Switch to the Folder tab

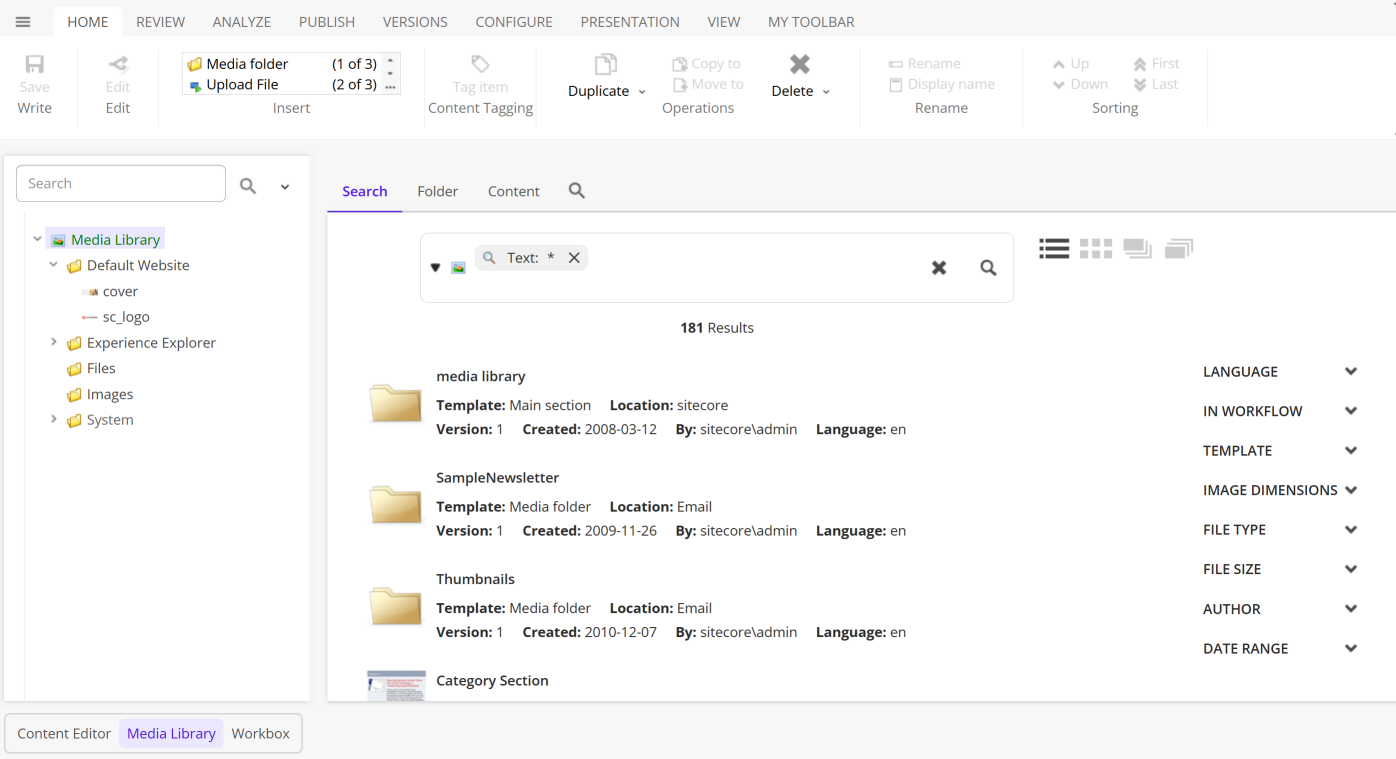(438, 191)
